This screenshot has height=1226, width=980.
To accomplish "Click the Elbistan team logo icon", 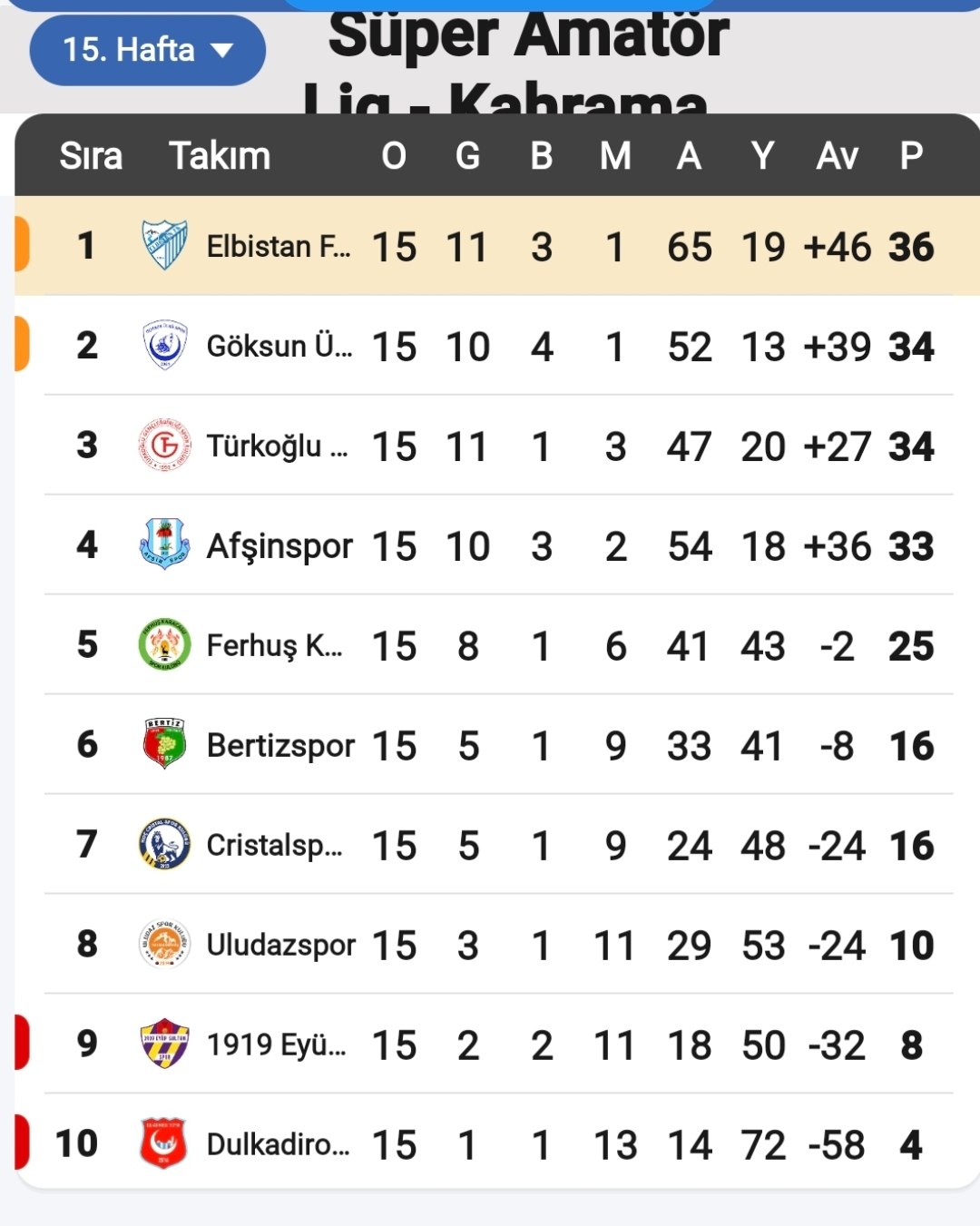I will pos(164,246).
